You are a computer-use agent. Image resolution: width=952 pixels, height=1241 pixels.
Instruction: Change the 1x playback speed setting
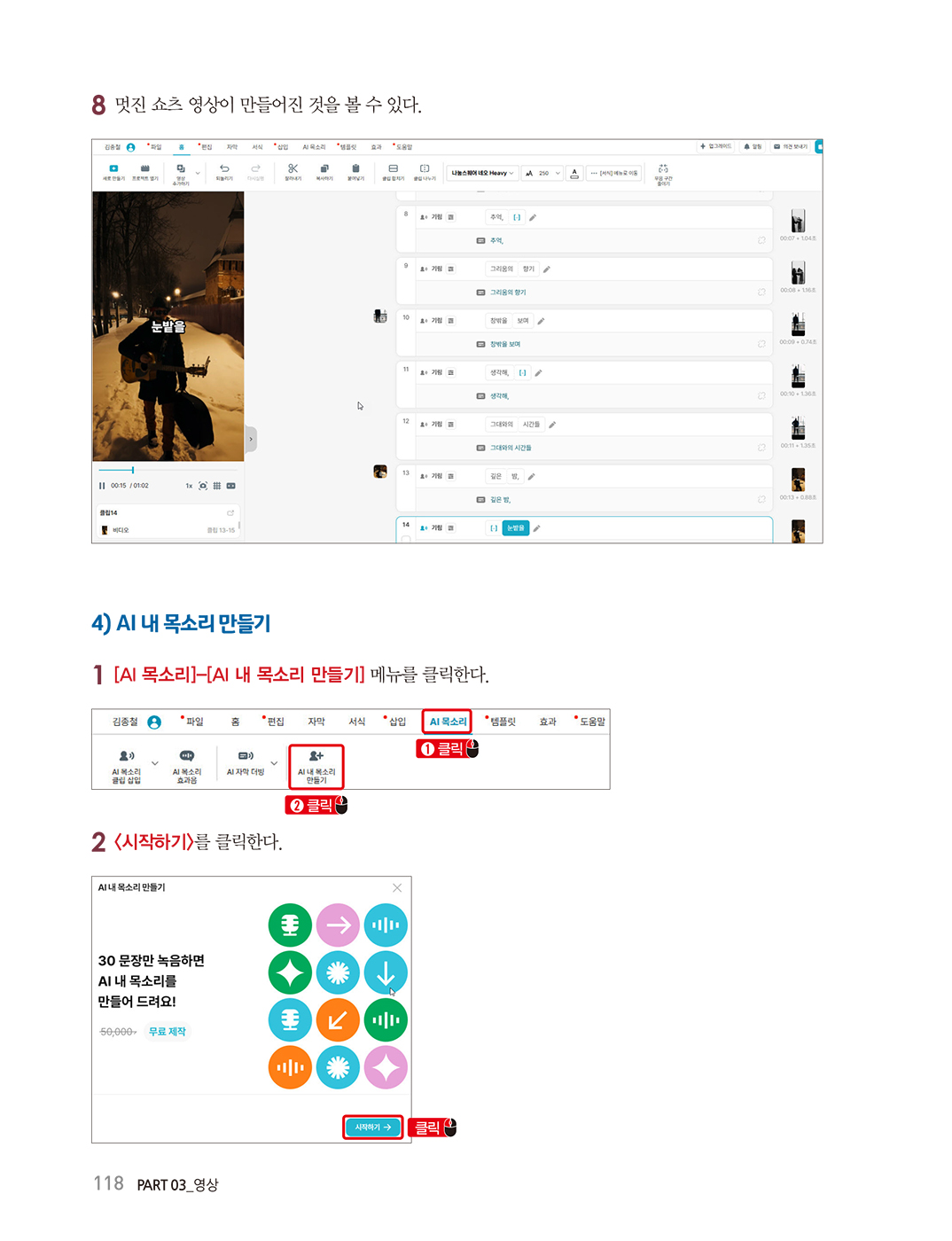click(x=189, y=486)
